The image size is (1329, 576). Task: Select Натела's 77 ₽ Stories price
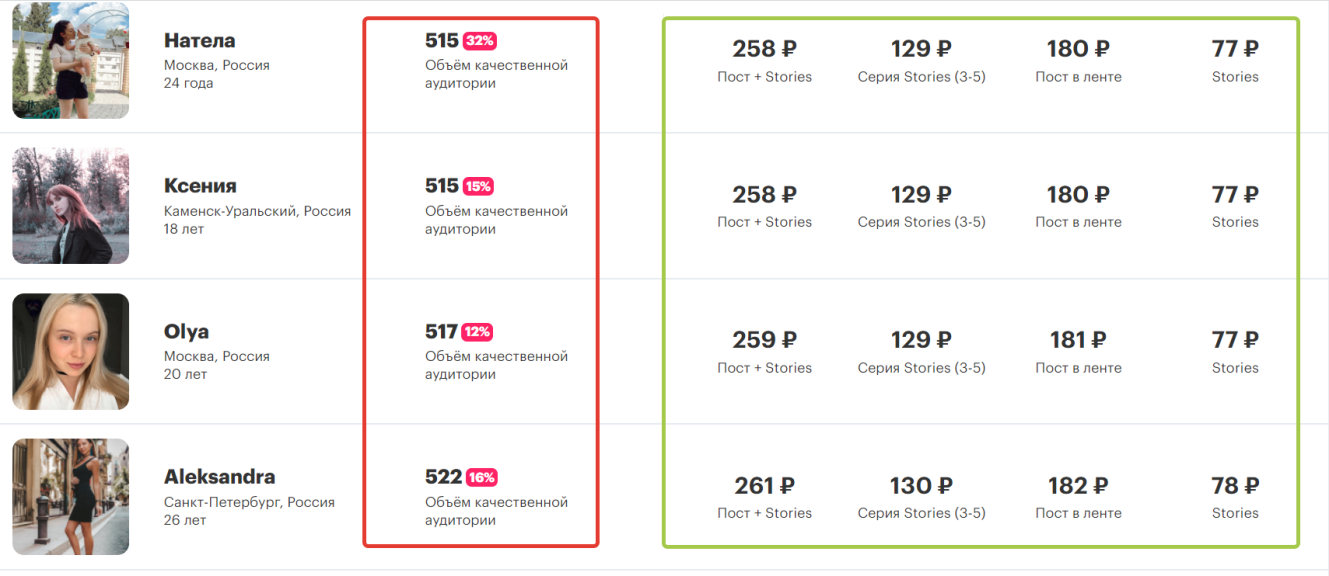[x=1235, y=60]
